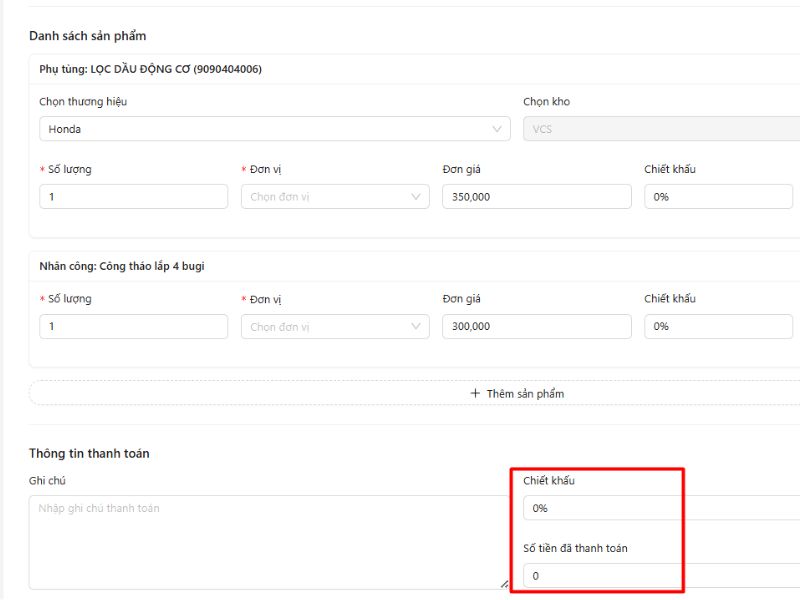Click the Chiết khấu field for the oil filter part
This screenshot has height=600, width=800.
(718, 197)
